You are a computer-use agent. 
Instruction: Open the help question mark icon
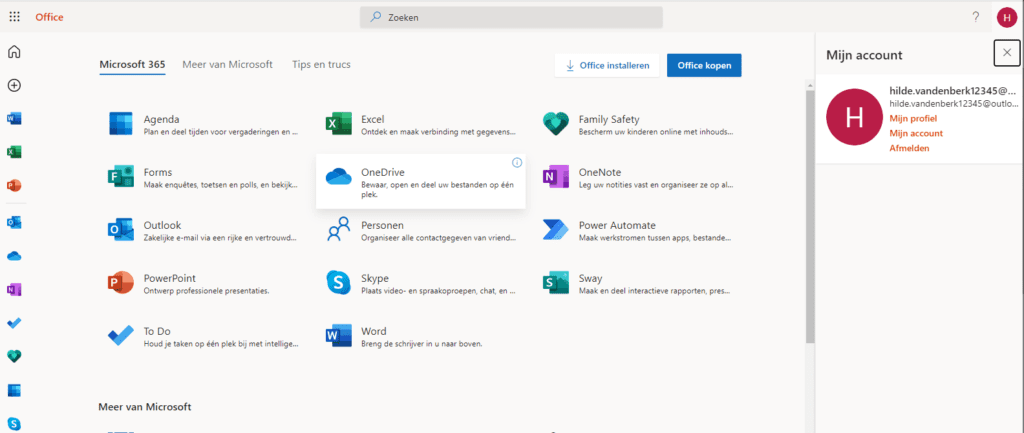pyautogui.click(x=976, y=17)
